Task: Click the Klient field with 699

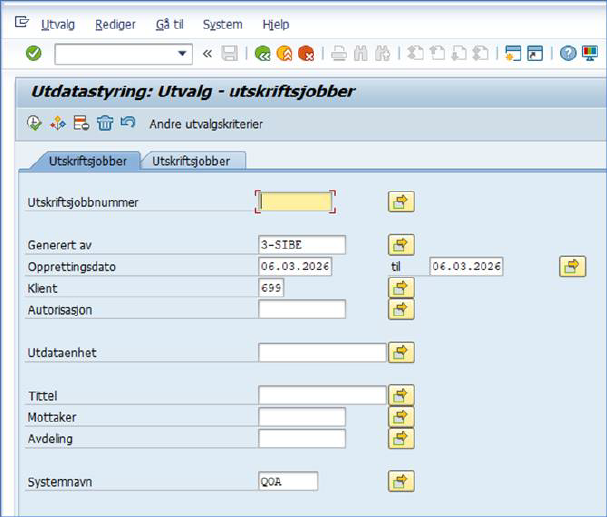Action: pyautogui.click(x=271, y=288)
